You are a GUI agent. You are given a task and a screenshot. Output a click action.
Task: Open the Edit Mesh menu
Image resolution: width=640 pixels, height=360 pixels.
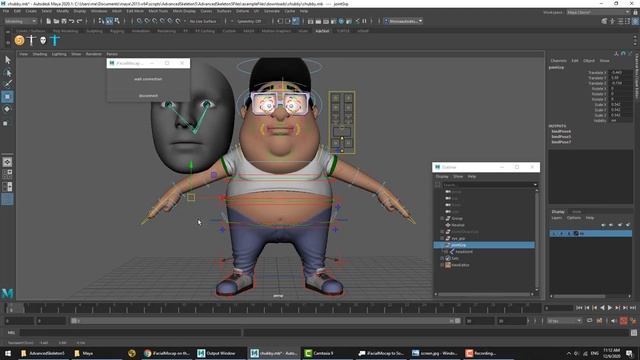(x=135, y=11)
